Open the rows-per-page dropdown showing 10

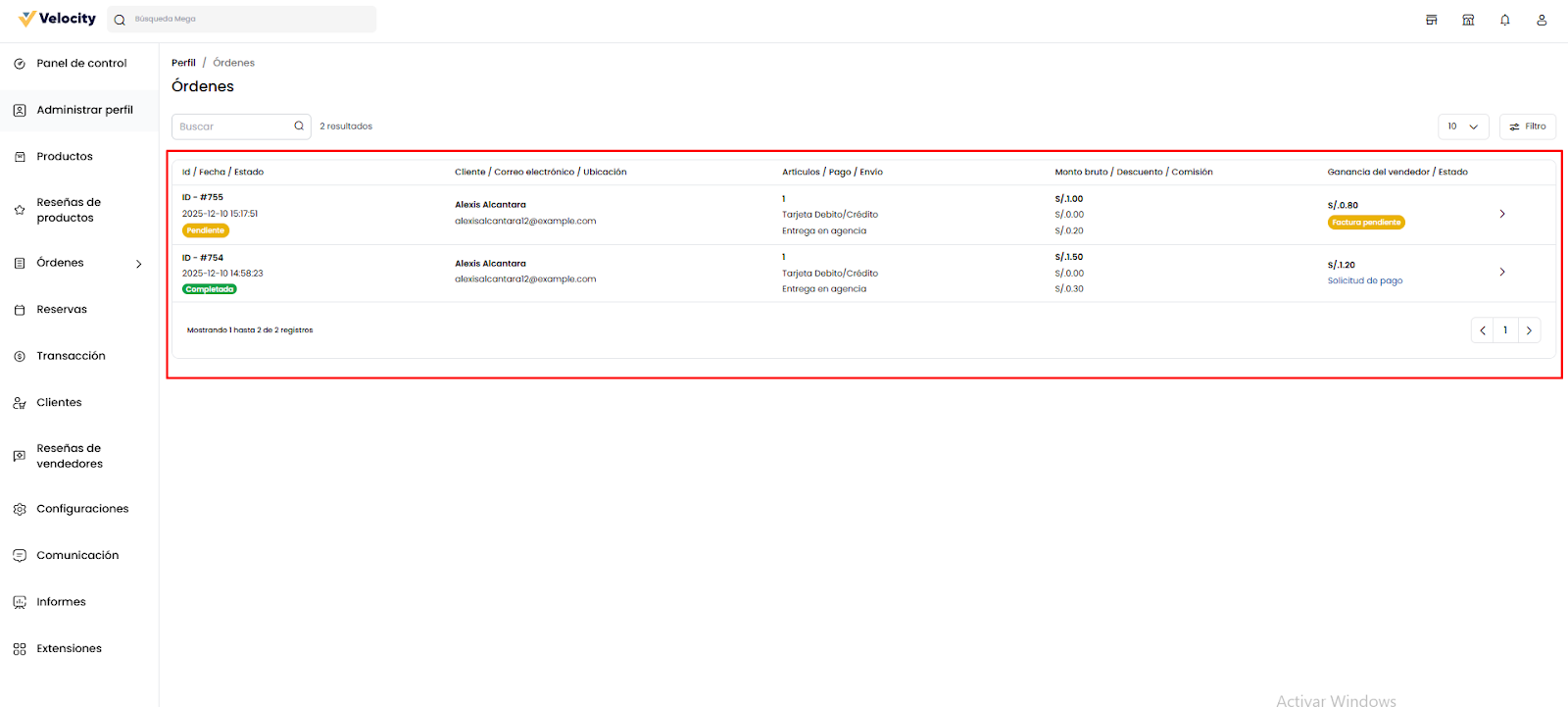coord(1462,126)
